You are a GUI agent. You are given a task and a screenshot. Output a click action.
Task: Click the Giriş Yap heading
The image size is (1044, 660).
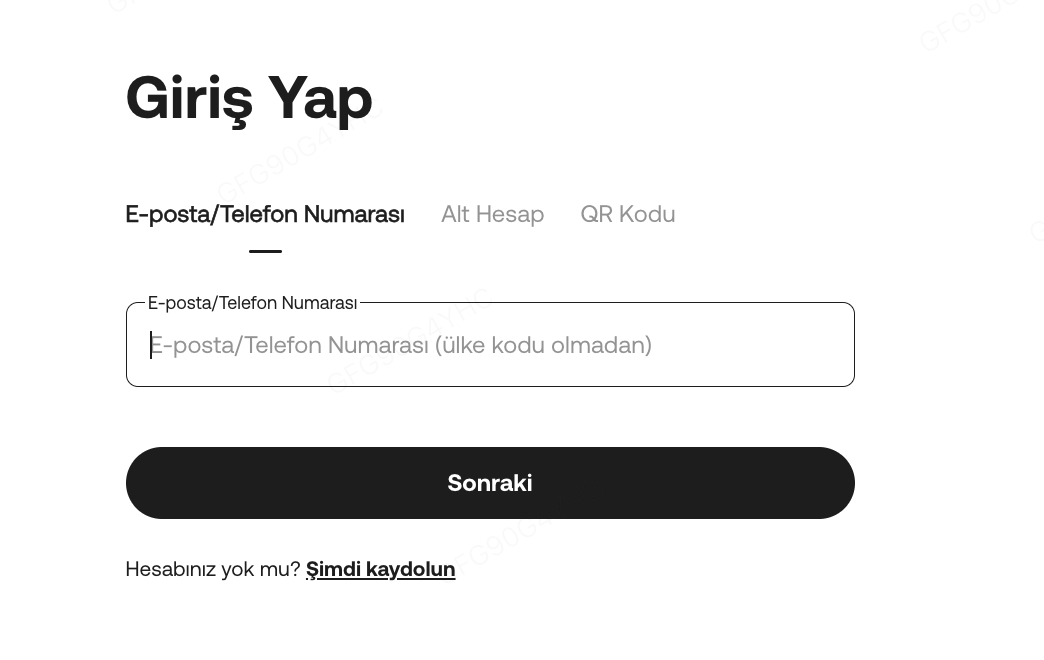249,98
